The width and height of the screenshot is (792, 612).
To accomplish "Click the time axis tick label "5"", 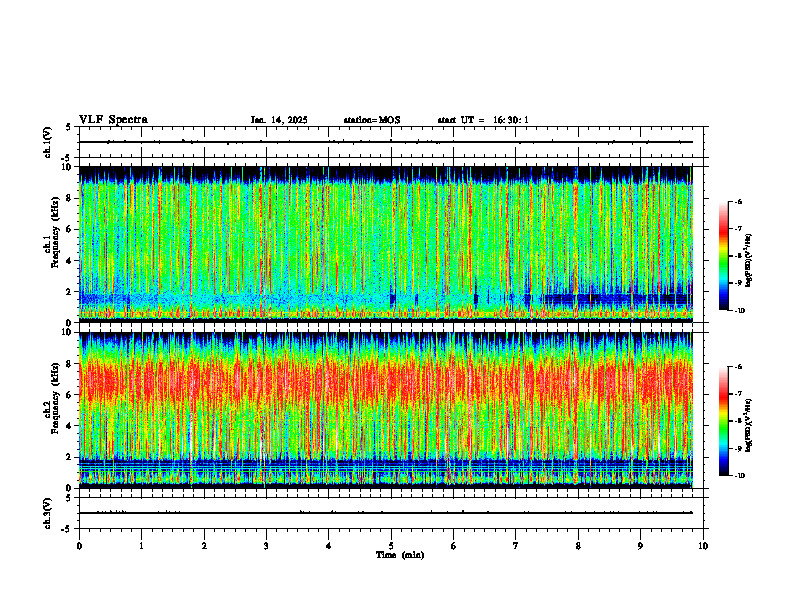I will [391, 546].
